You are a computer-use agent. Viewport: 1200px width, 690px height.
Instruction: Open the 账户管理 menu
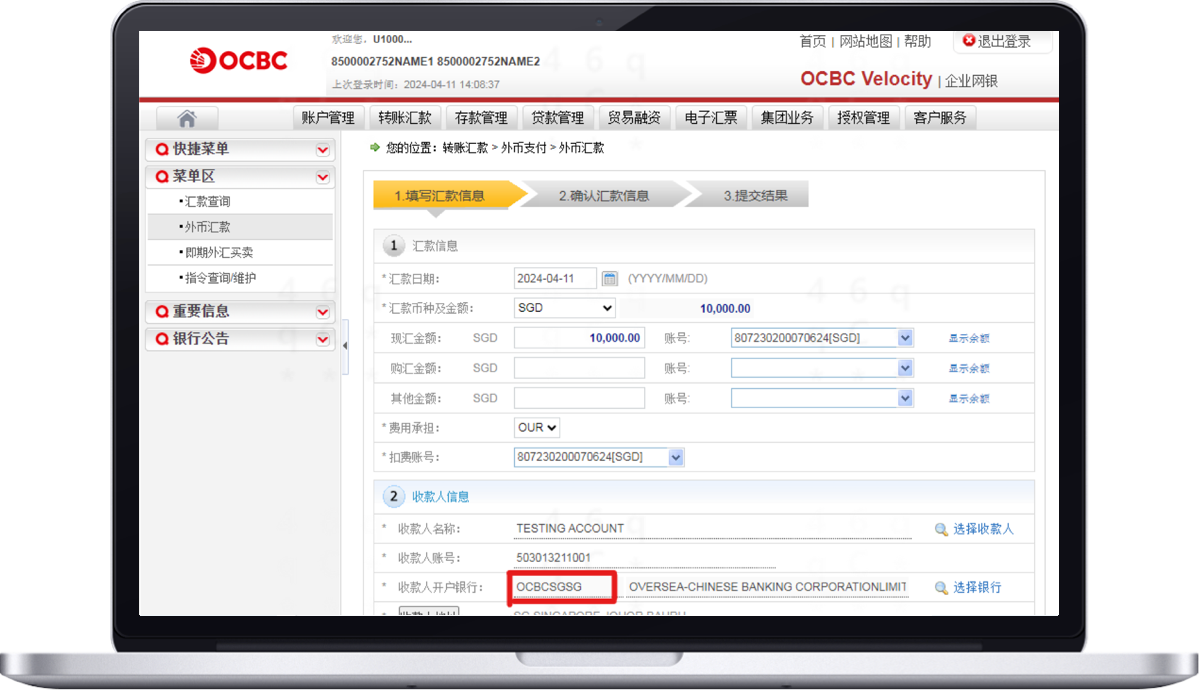click(x=328, y=118)
